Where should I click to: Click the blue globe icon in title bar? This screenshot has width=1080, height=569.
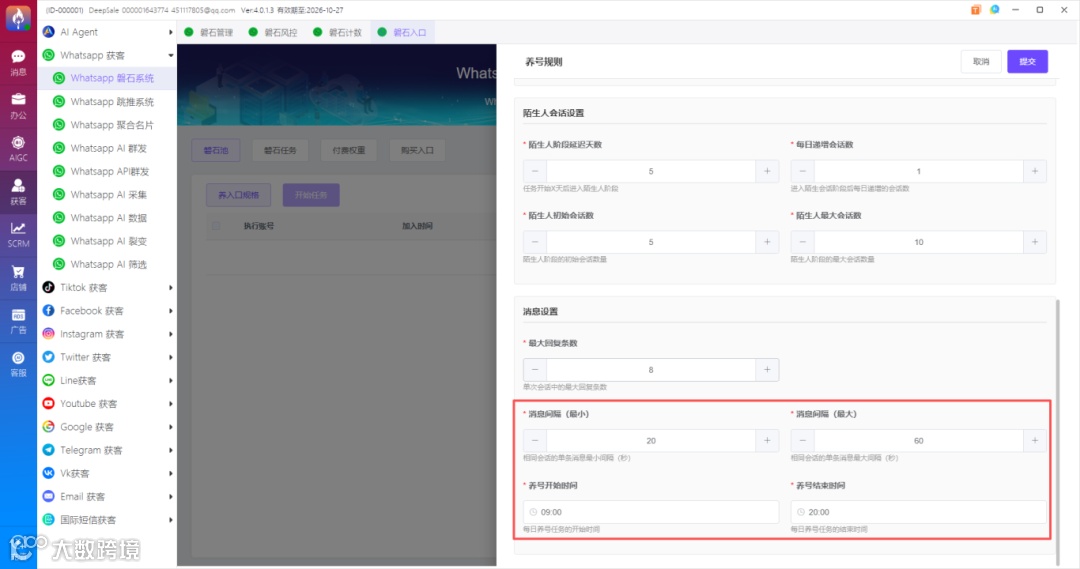(995, 10)
